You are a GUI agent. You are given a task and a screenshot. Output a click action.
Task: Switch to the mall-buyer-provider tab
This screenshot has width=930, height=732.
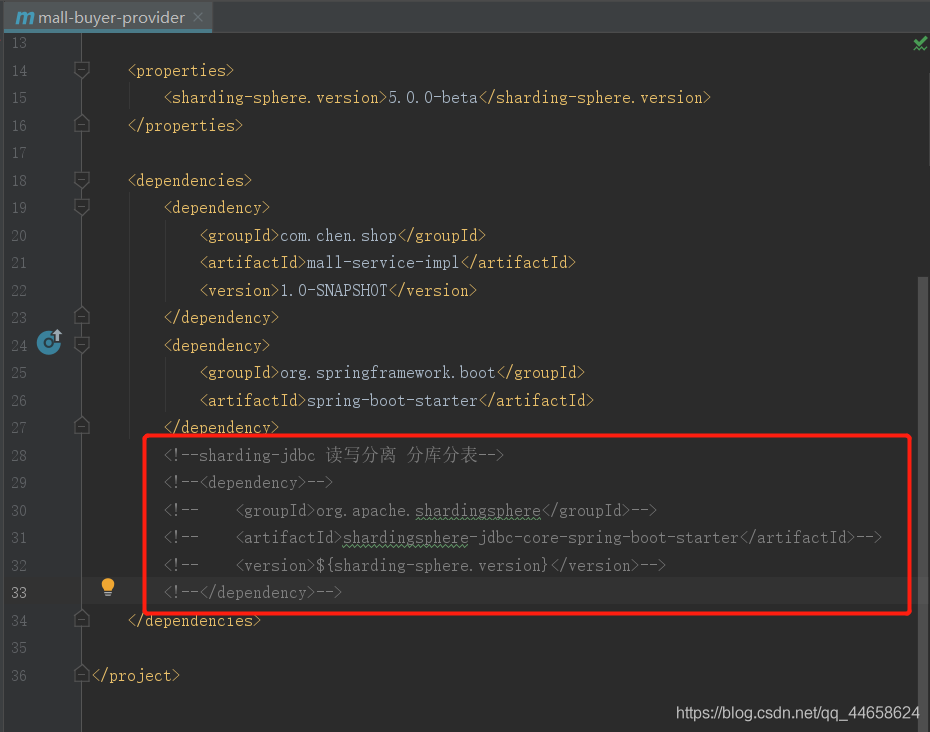click(x=108, y=17)
